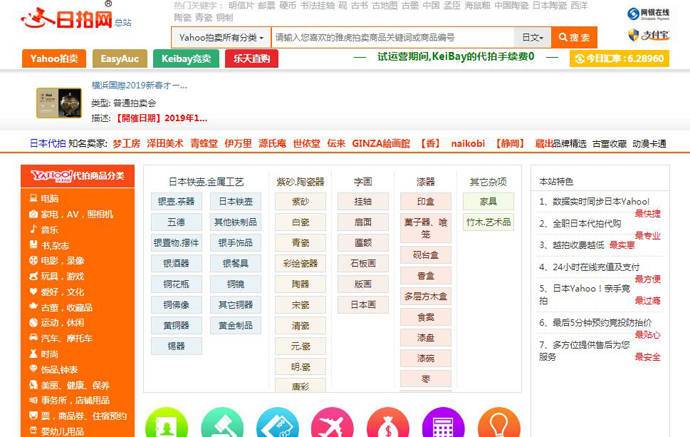690x437 pixels.
Task: Open the 事务所, 店铺用品 sidebar category
Action: click(70, 400)
